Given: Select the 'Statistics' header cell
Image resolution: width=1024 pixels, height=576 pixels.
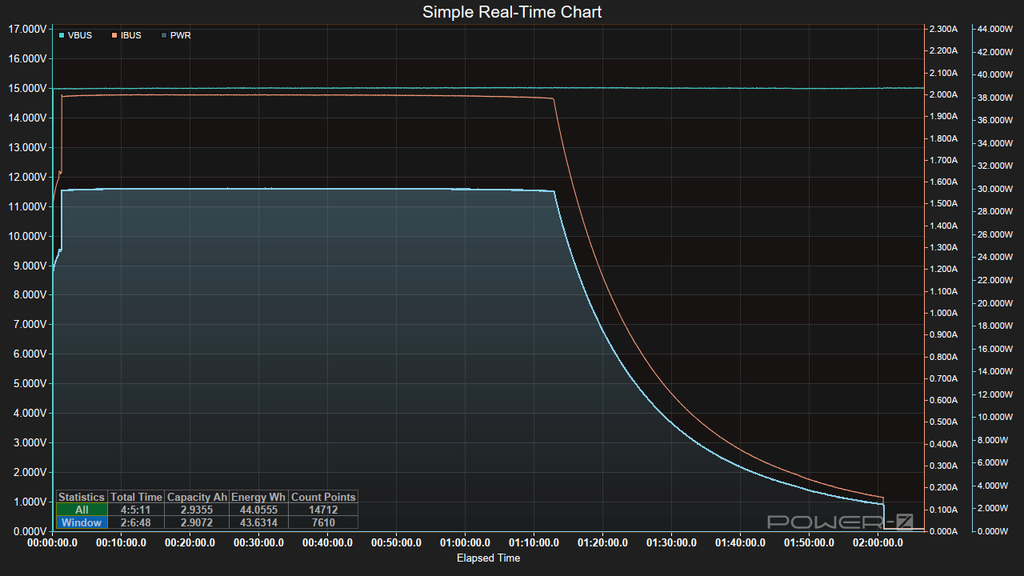Looking at the screenshot, I should coord(82,497).
